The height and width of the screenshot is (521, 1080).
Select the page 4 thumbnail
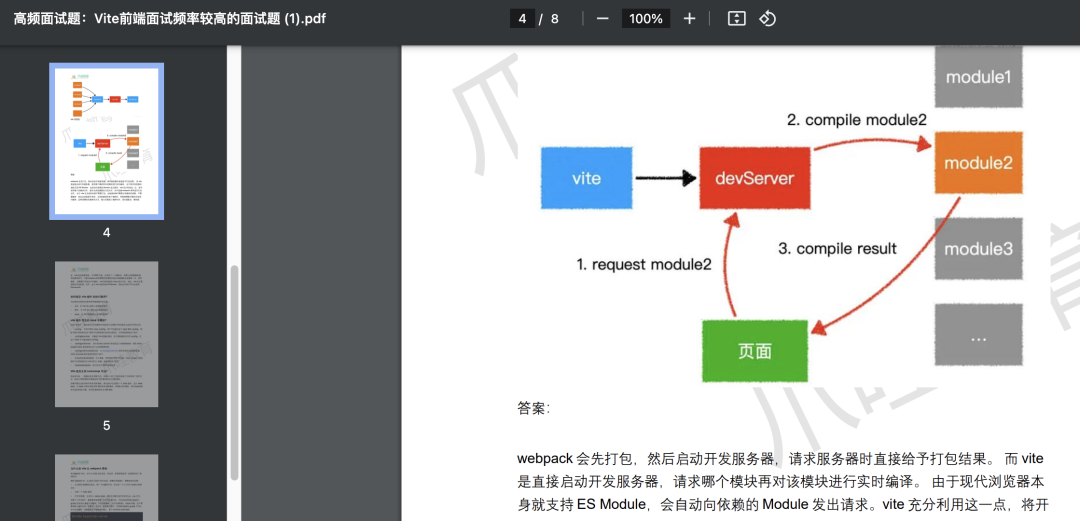coord(106,141)
